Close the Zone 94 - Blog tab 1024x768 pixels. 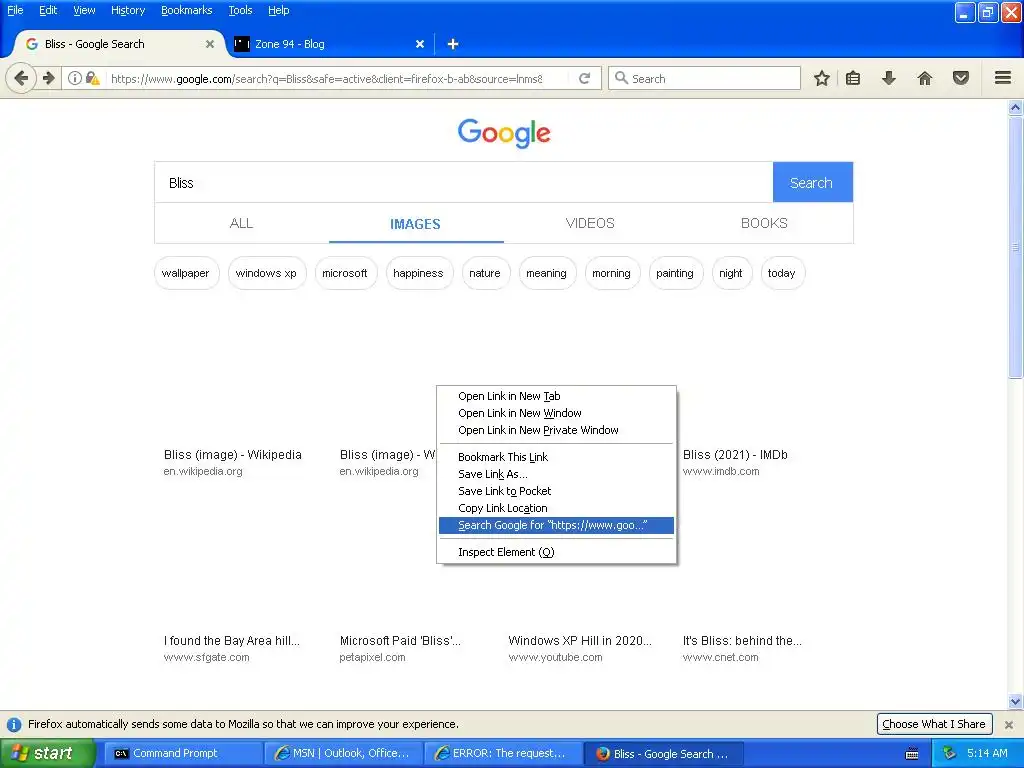(x=420, y=44)
